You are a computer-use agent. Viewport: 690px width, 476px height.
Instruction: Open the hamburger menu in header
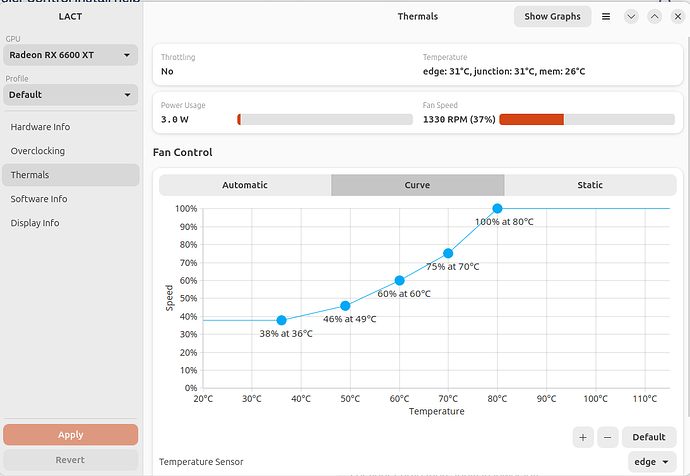(606, 17)
